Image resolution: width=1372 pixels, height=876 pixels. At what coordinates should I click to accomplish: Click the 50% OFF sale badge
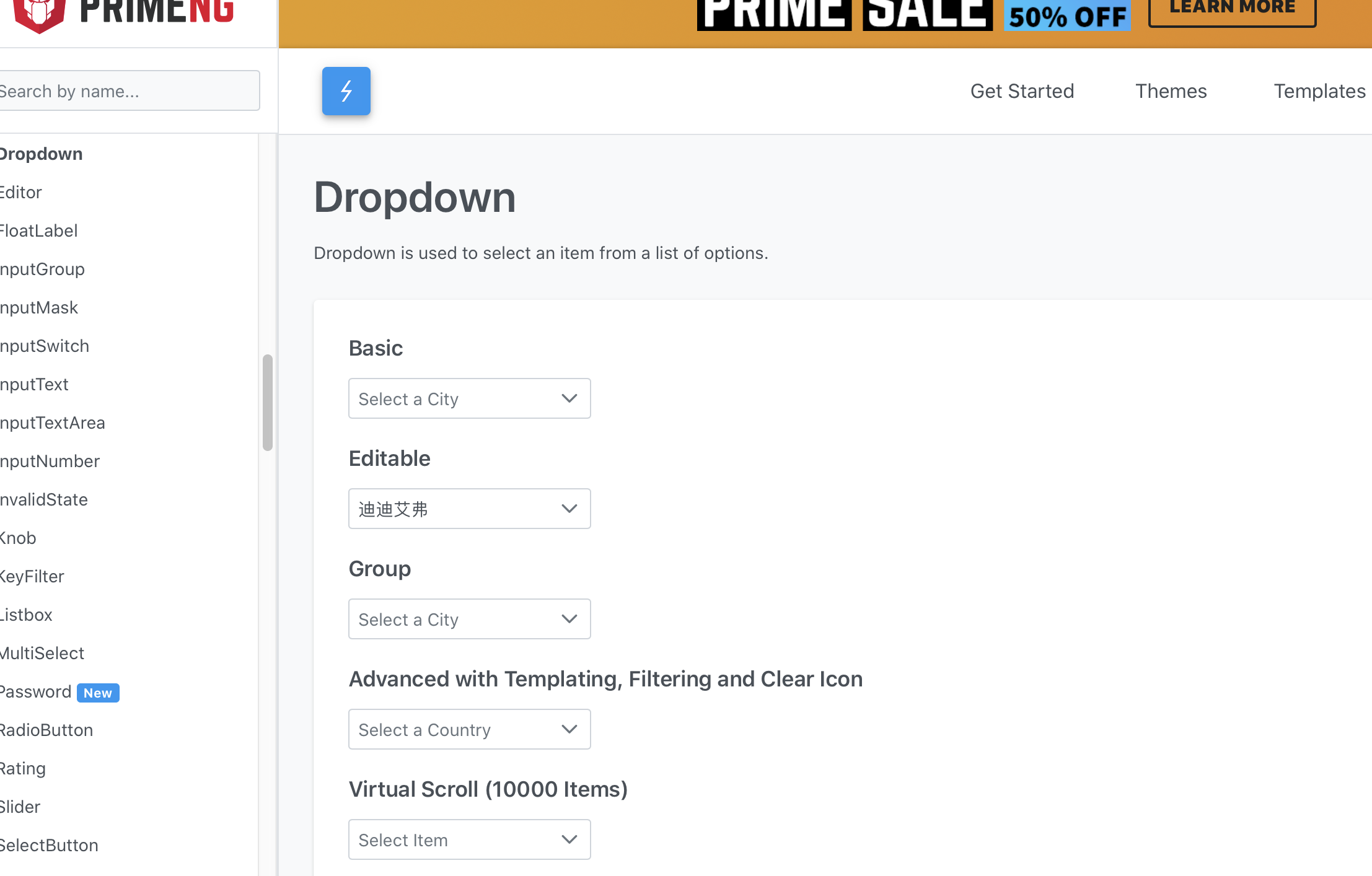1067,17
